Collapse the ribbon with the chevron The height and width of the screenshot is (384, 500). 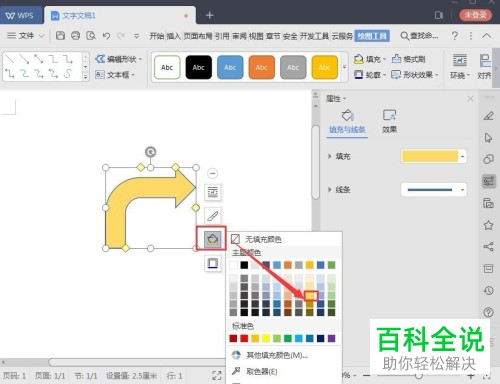[x=486, y=36]
